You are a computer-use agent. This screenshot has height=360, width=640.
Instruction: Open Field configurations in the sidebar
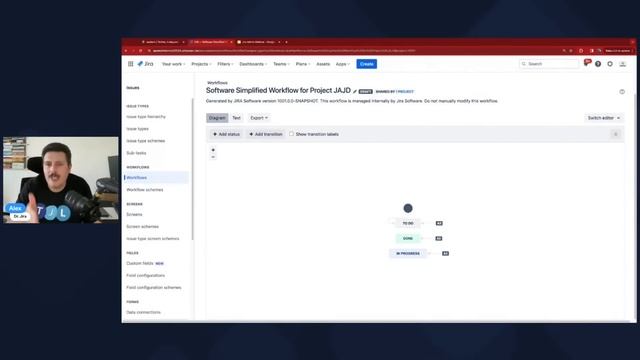tap(146, 276)
